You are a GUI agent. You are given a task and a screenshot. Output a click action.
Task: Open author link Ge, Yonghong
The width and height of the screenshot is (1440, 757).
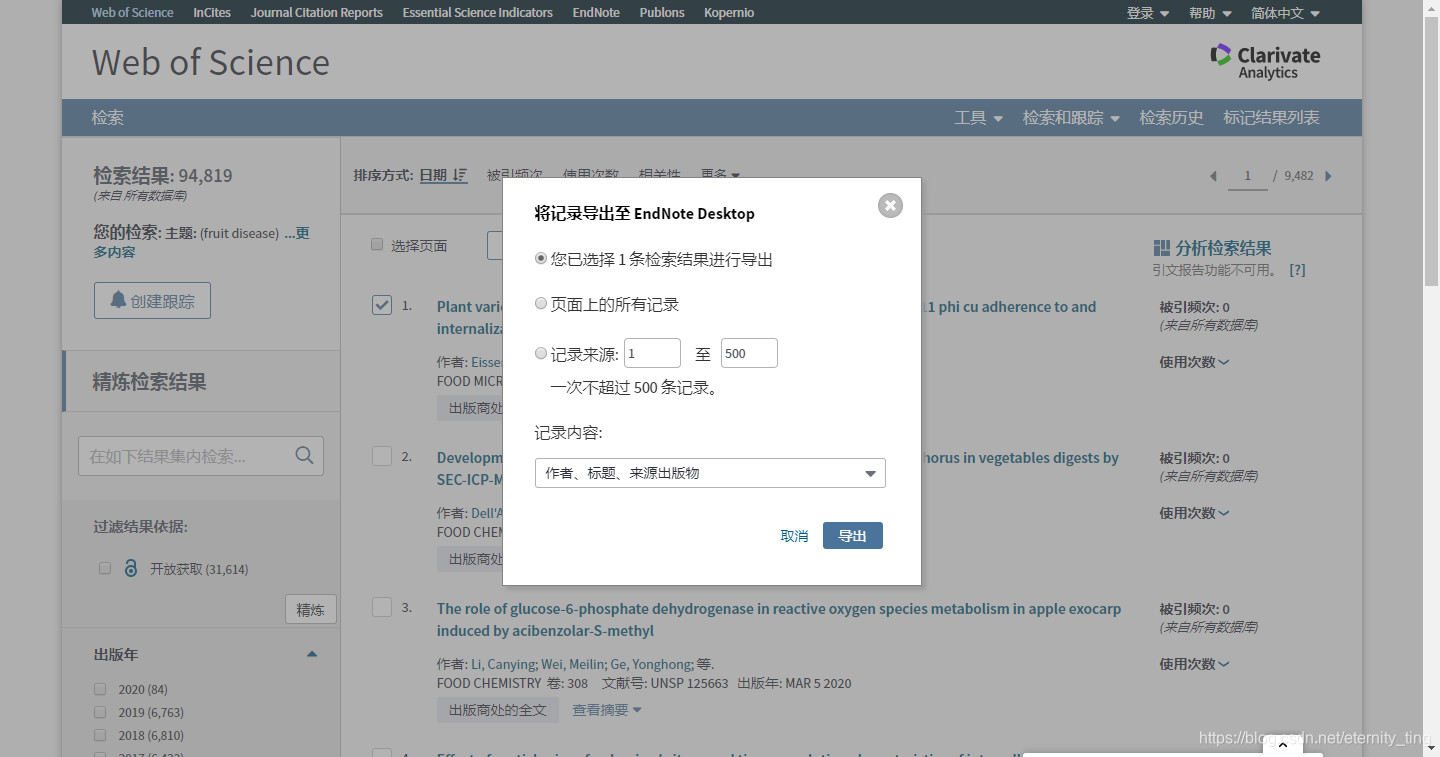(x=651, y=664)
